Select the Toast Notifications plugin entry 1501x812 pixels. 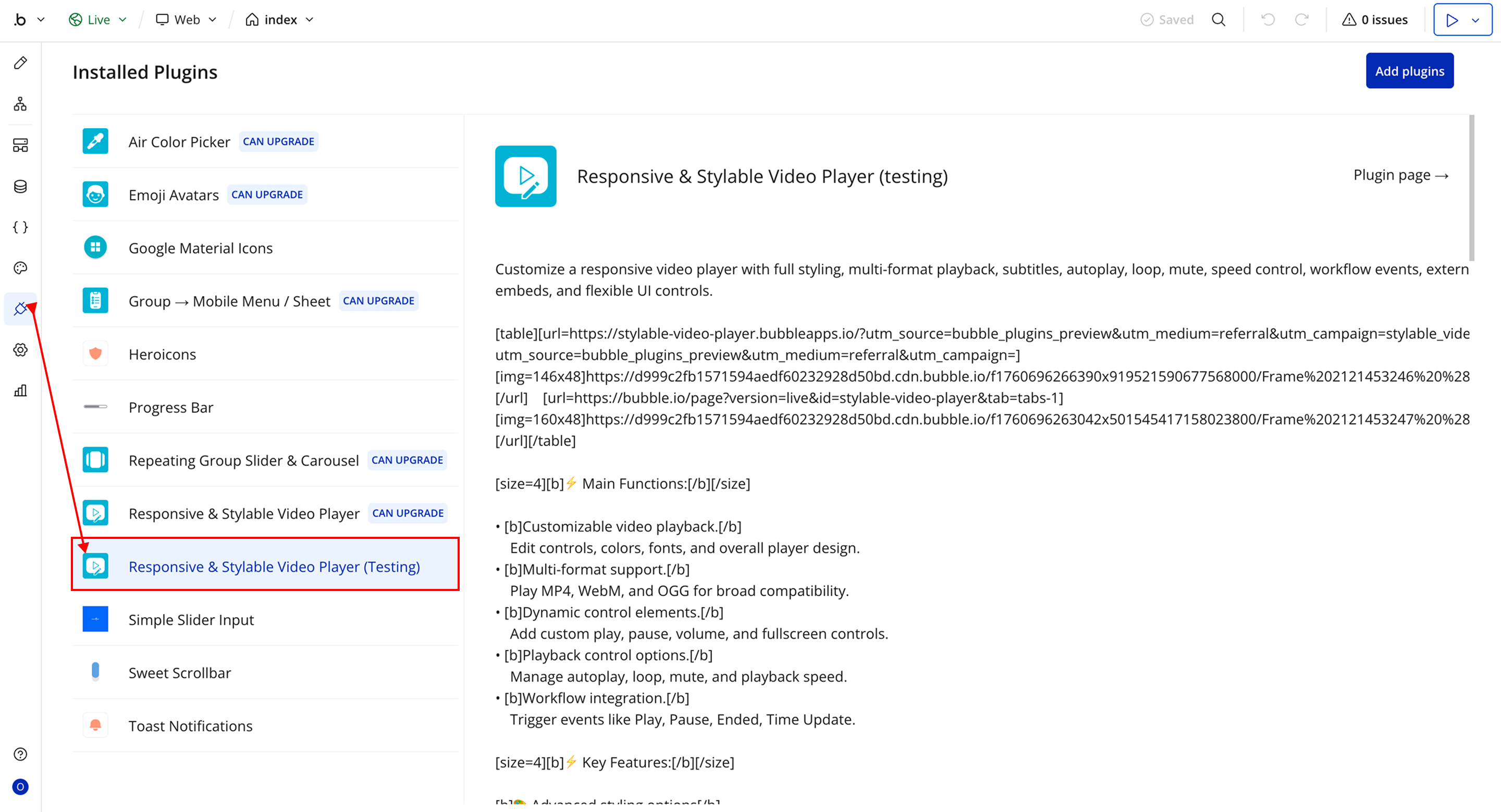tap(190, 726)
